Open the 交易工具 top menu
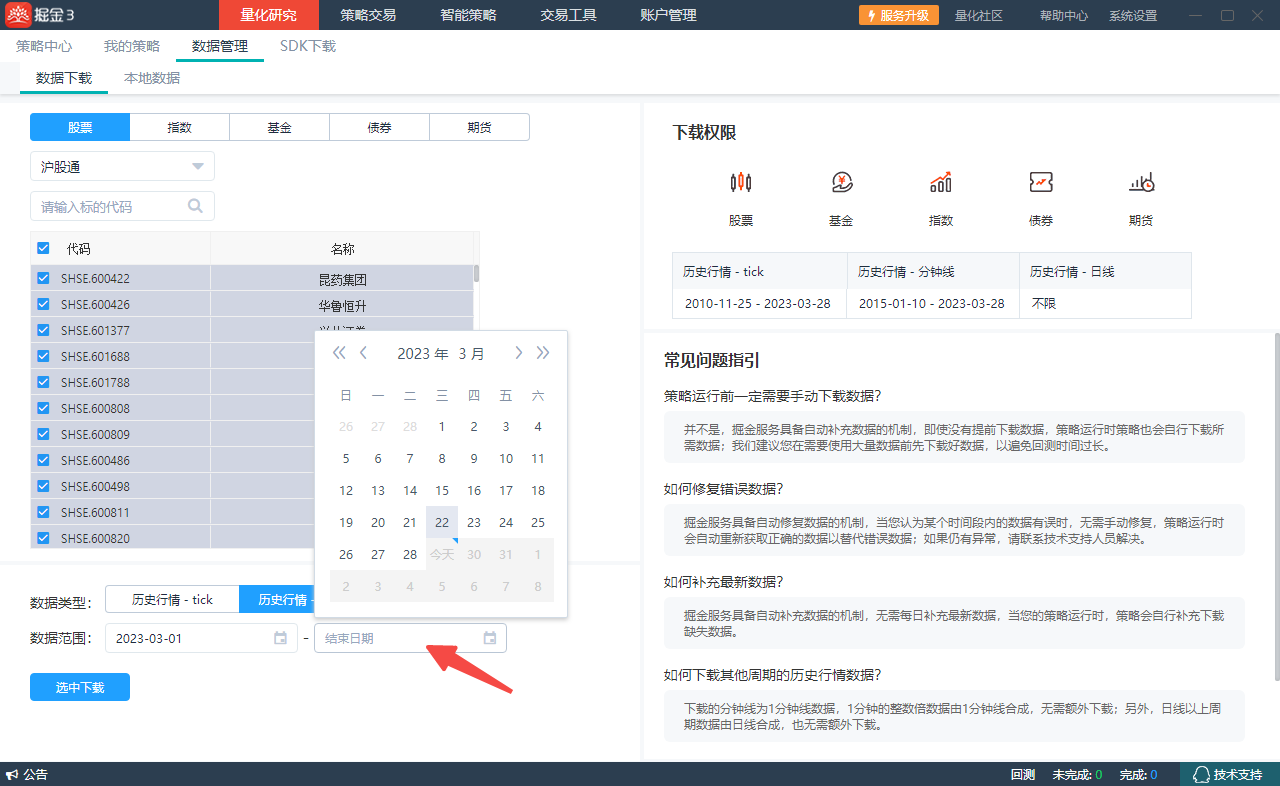This screenshot has height=786, width=1280. point(568,15)
